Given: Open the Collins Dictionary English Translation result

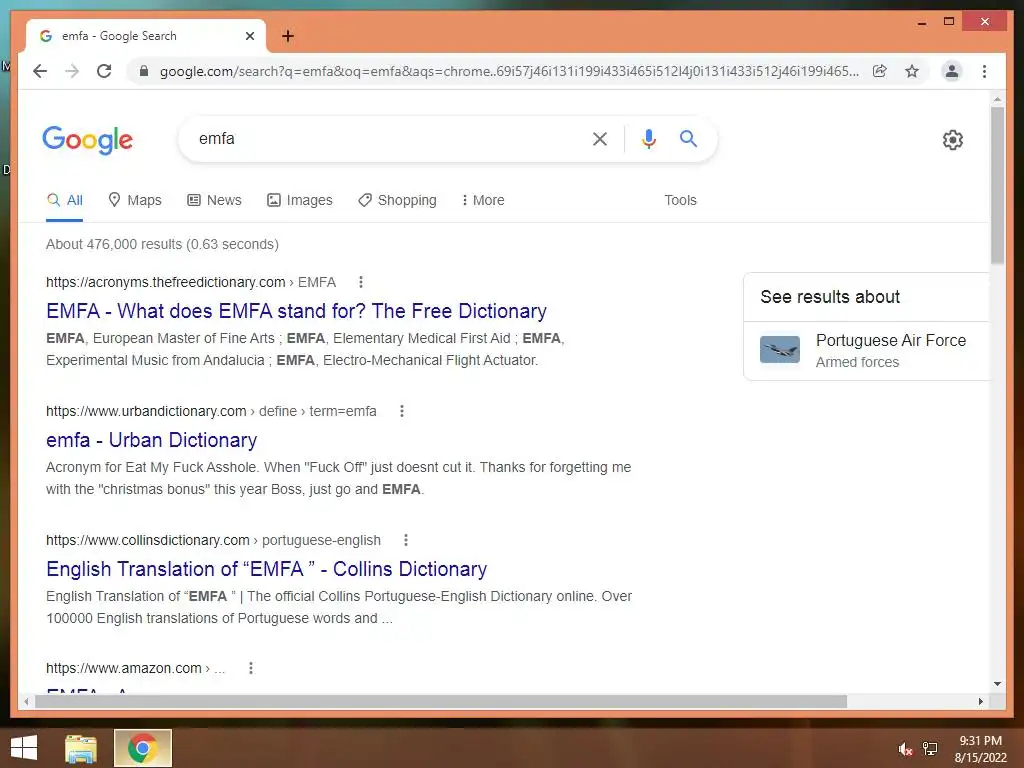Looking at the screenshot, I should point(266,569).
